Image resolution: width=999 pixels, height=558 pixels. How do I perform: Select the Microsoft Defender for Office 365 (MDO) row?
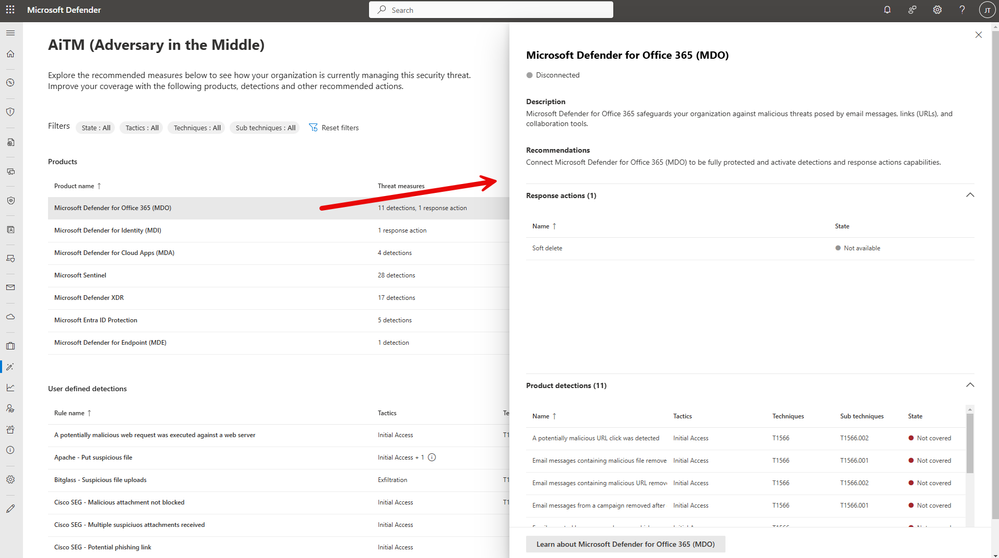click(278, 208)
